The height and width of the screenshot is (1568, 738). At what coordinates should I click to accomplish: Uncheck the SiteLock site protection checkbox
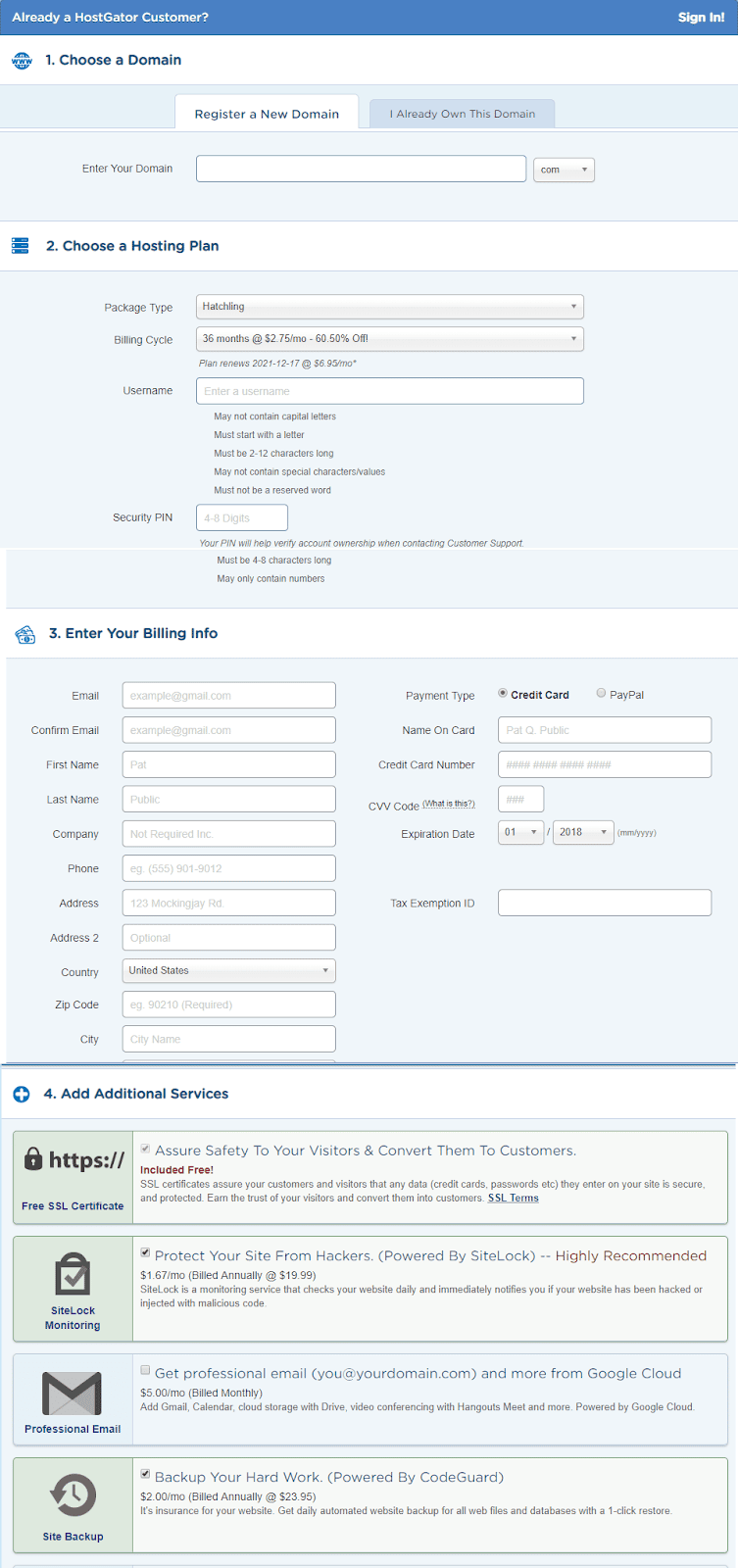coord(145,1251)
